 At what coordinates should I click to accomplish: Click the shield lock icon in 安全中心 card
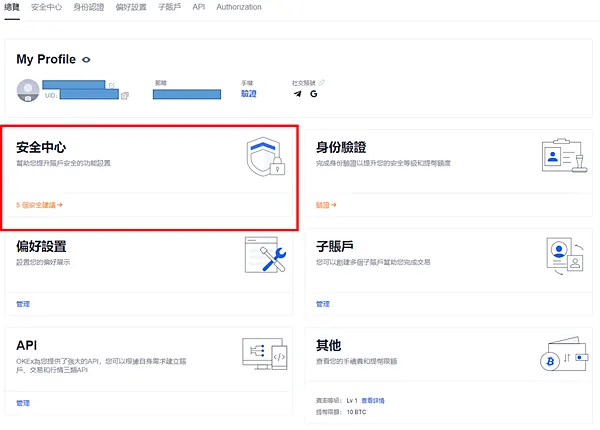pos(266,156)
